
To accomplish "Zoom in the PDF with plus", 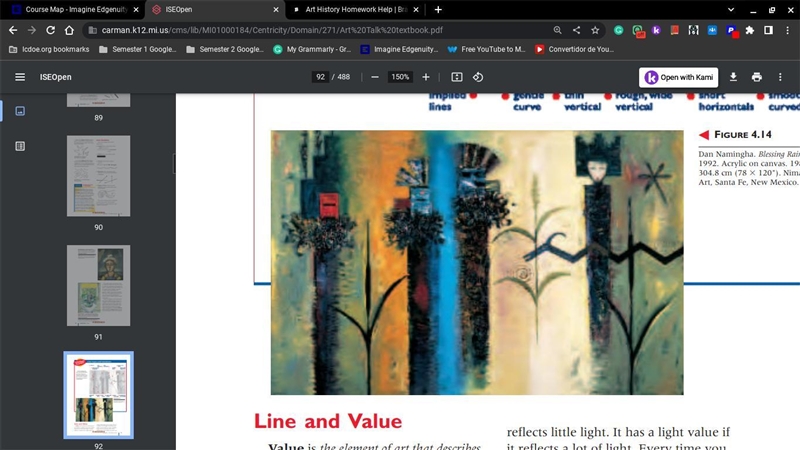I will pyautogui.click(x=426, y=77).
